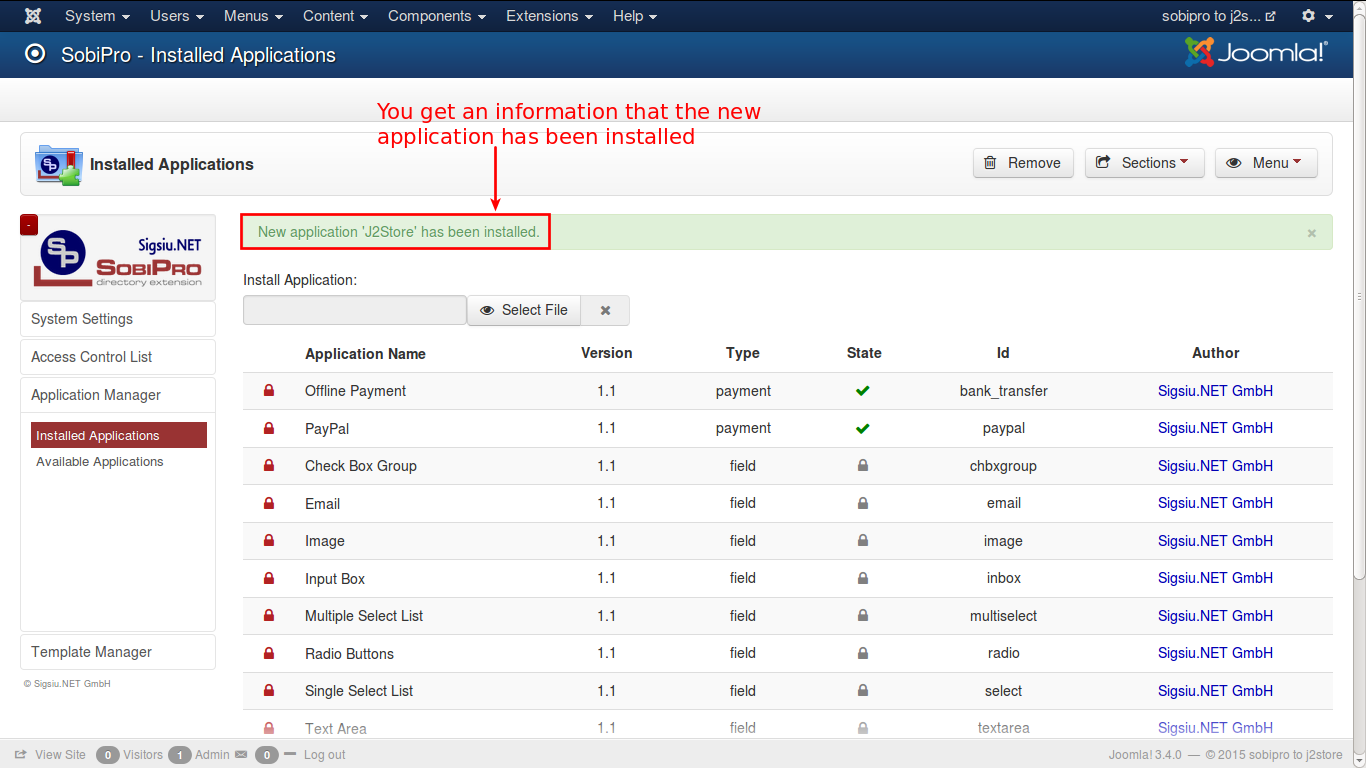Click the red lock icon for Radio Buttons
This screenshot has height=768, width=1366.
click(268, 653)
